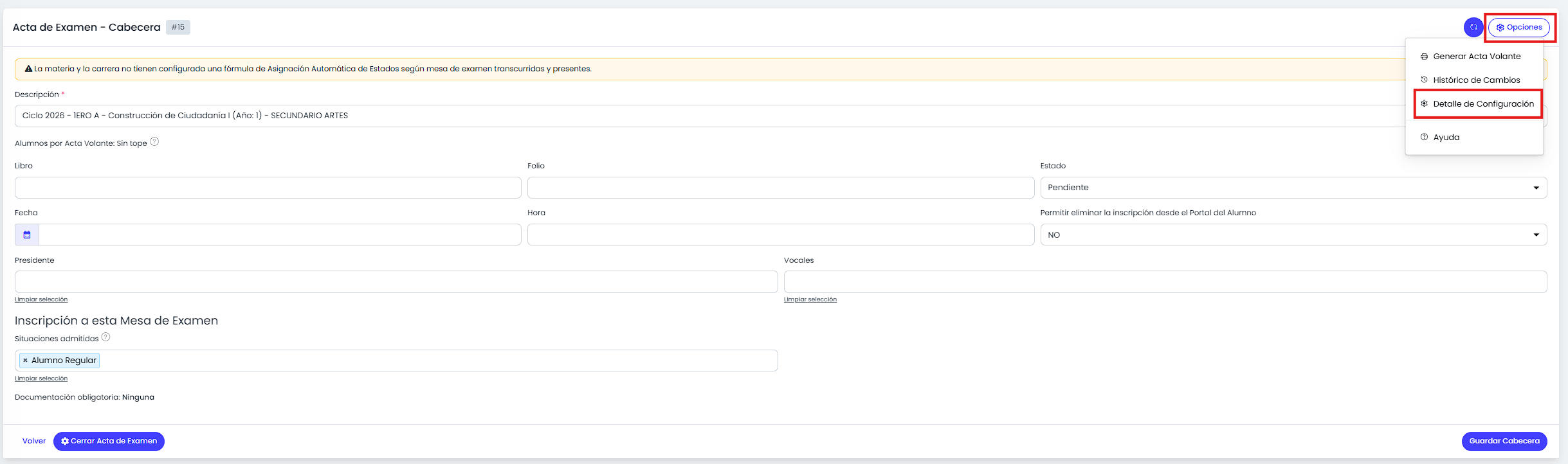
Task: Save with Guardar Cabecera button
Action: point(1504,442)
